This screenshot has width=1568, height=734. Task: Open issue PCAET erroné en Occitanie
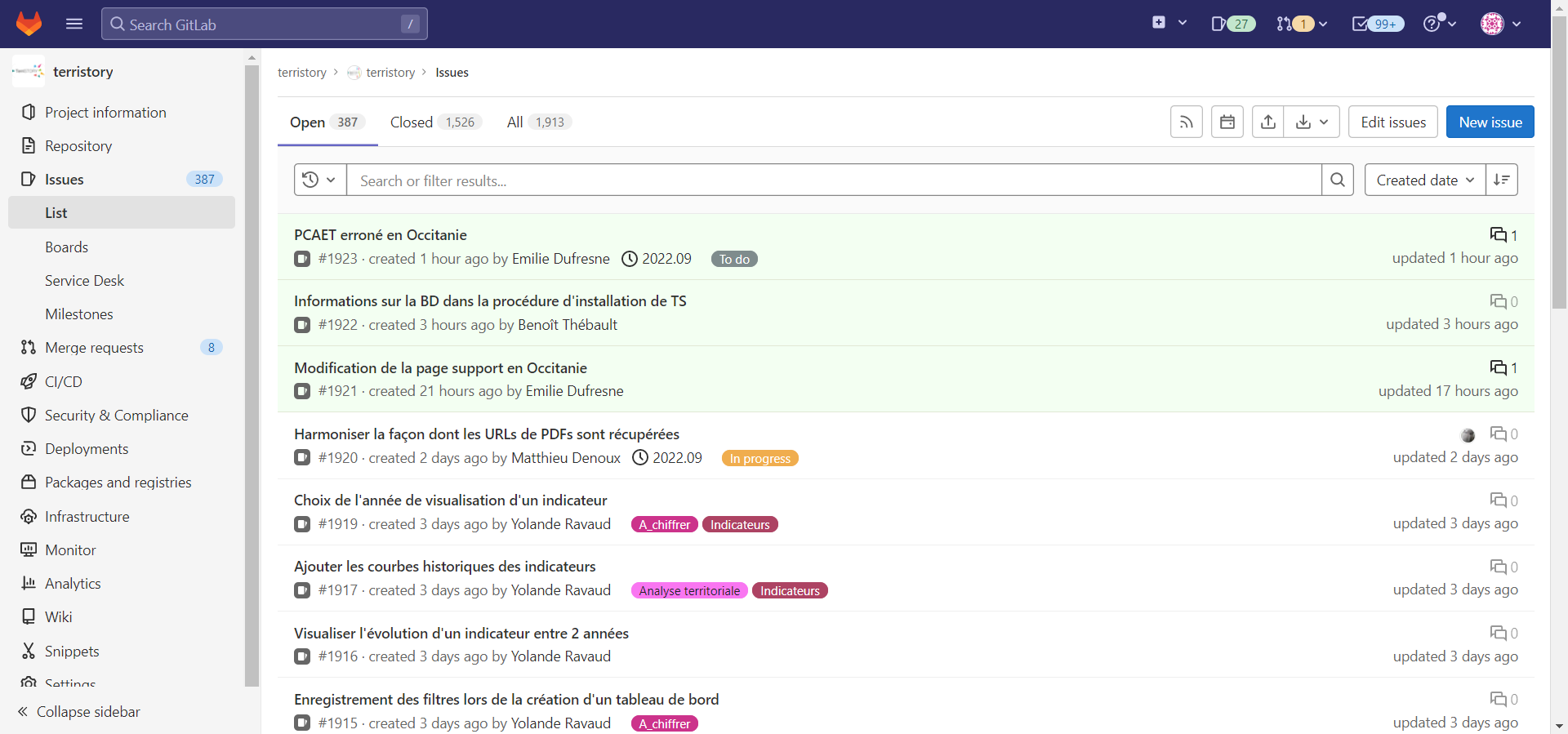tap(381, 235)
